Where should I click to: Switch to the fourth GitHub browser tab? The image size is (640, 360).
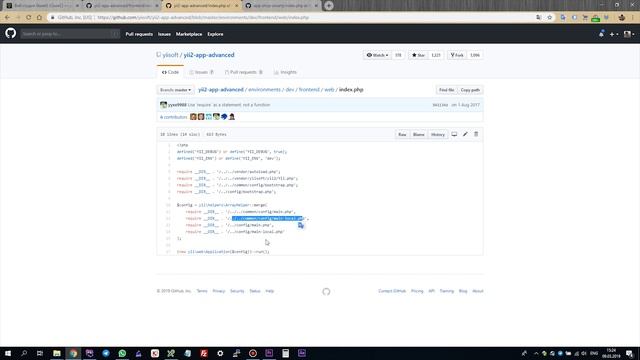(281, 6)
